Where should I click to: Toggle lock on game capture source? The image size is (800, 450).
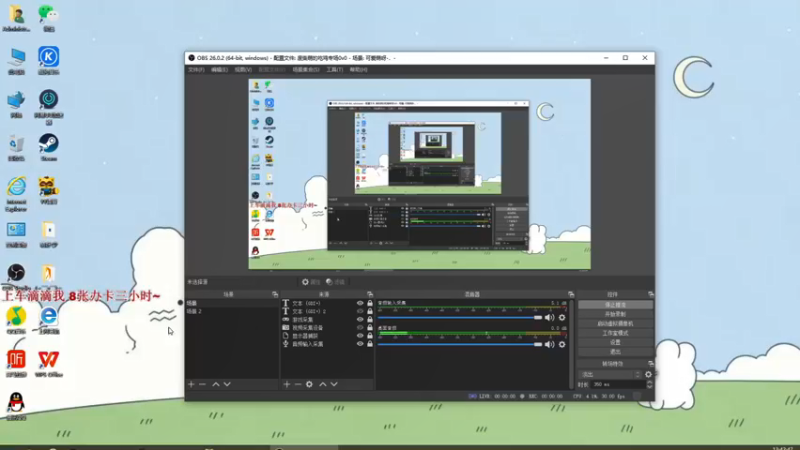[x=370, y=319]
